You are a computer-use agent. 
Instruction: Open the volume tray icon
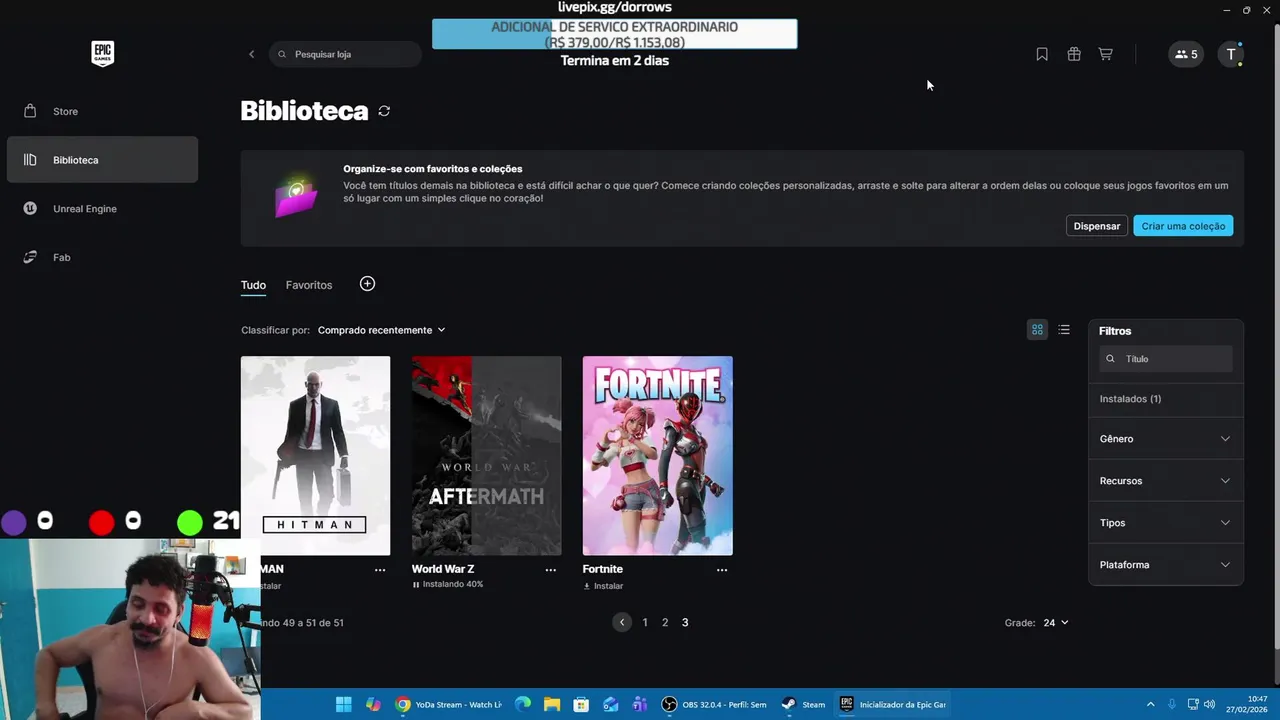pos(1209,704)
